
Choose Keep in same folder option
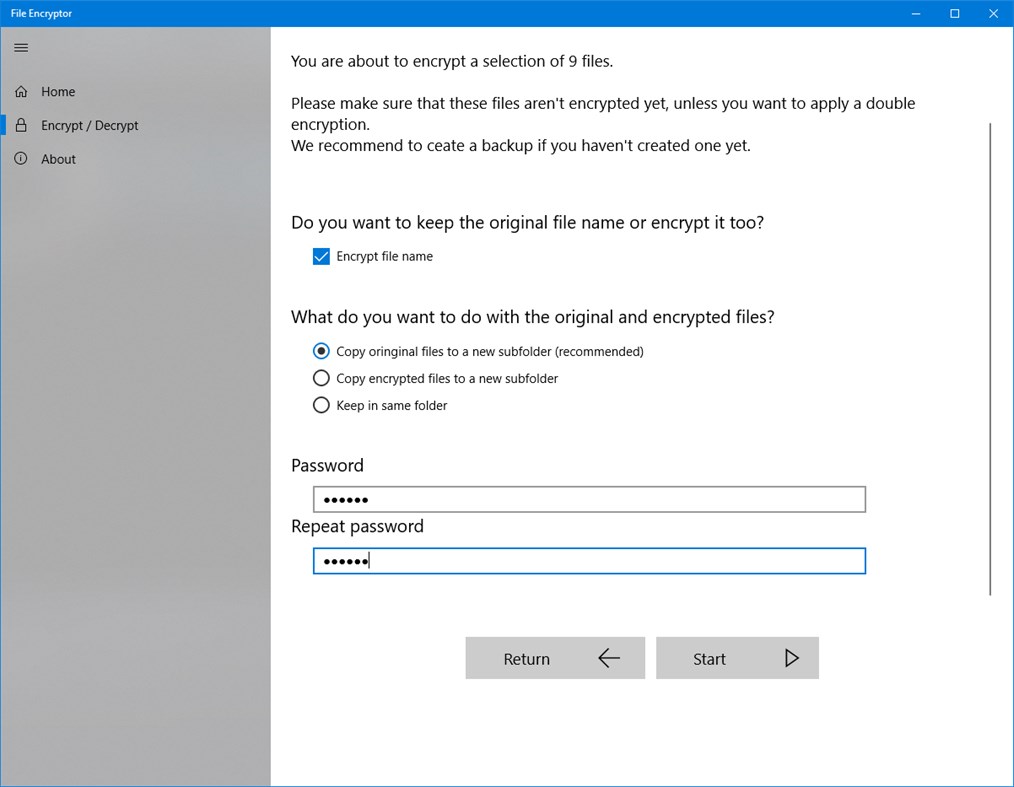tap(321, 405)
